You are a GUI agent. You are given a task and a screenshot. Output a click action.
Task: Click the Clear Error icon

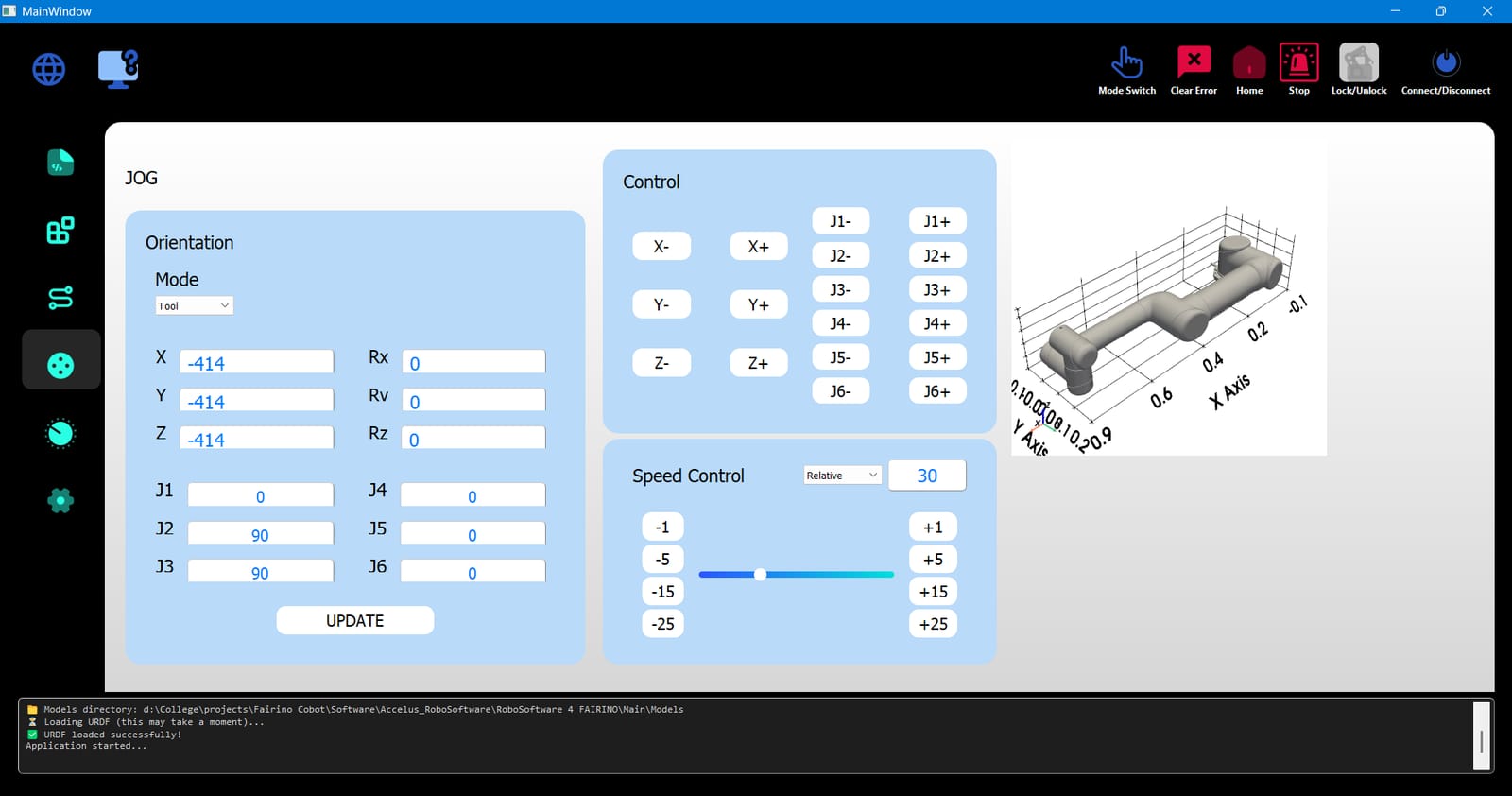[x=1194, y=62]
